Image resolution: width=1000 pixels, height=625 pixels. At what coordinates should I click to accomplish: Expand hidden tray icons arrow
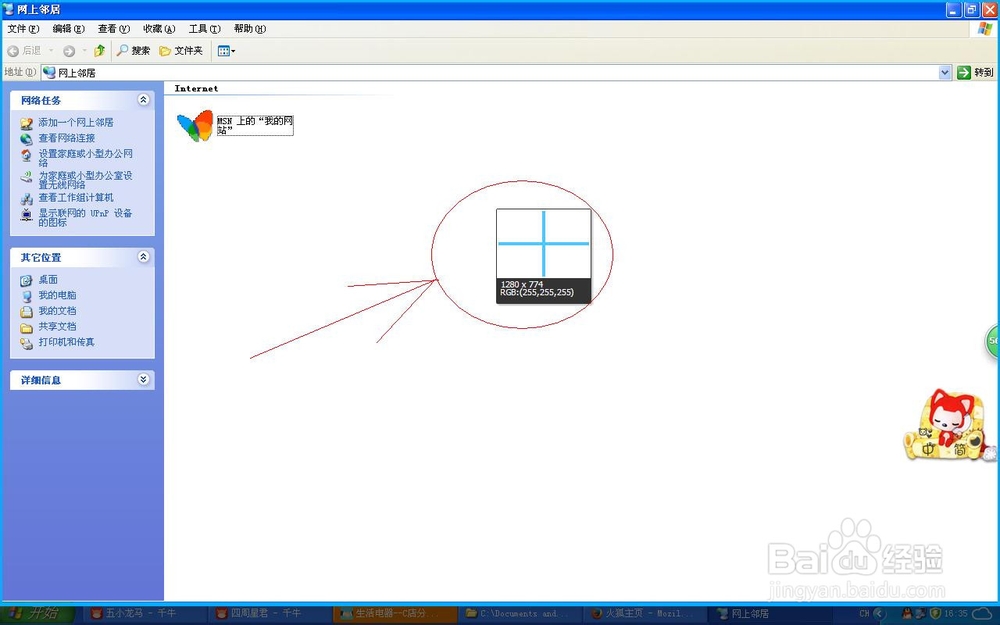click(878, 614)
